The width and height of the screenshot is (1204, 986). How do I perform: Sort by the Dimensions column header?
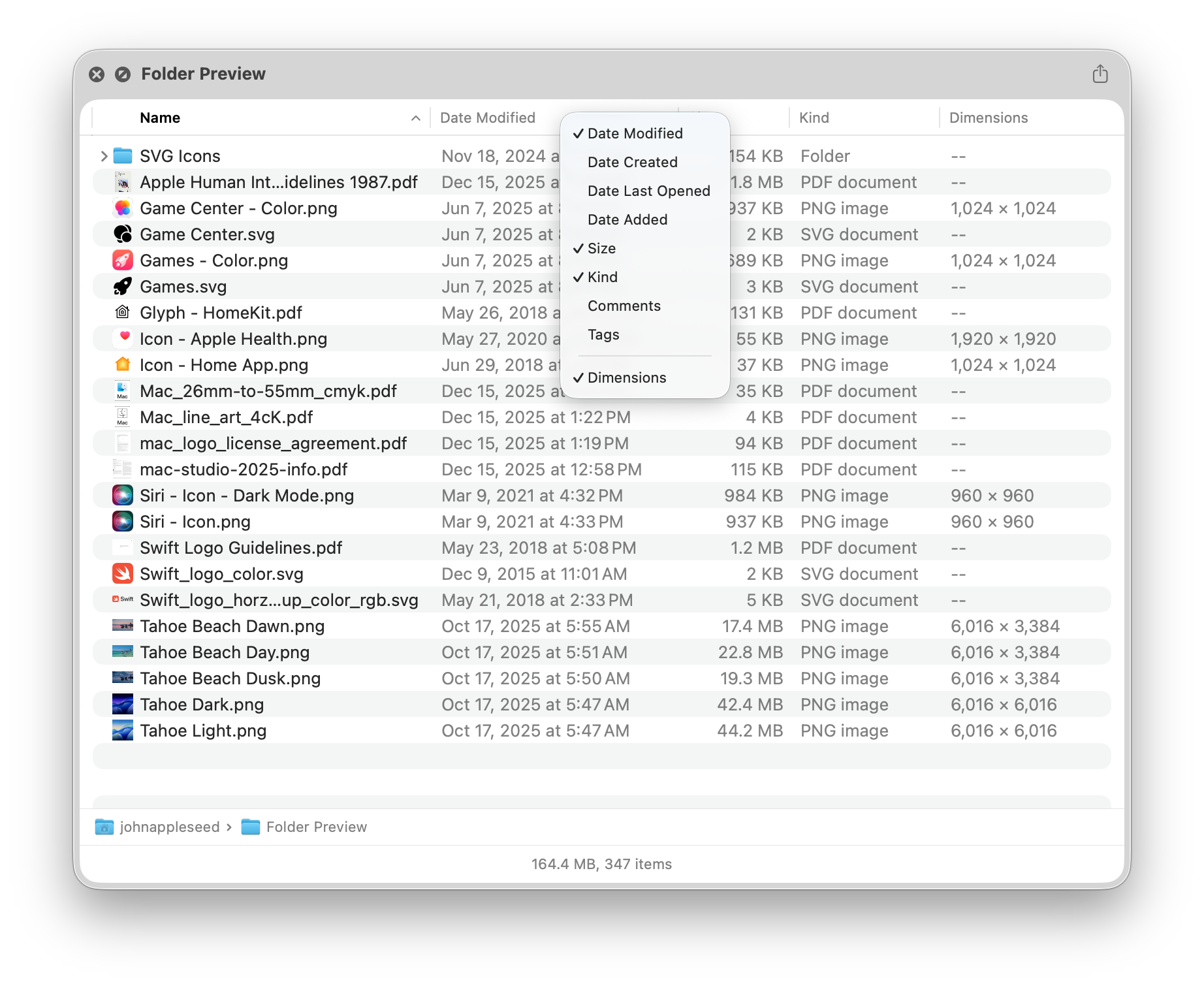[x=988, y=118]
